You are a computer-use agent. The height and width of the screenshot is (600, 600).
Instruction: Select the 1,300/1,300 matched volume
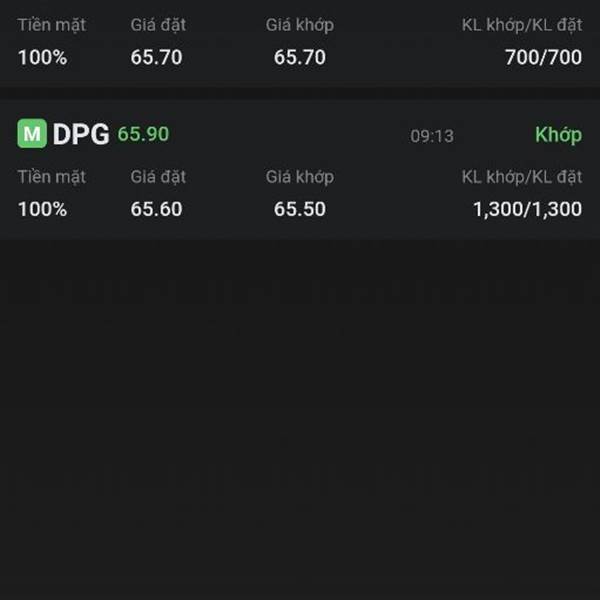pos(528,210)
